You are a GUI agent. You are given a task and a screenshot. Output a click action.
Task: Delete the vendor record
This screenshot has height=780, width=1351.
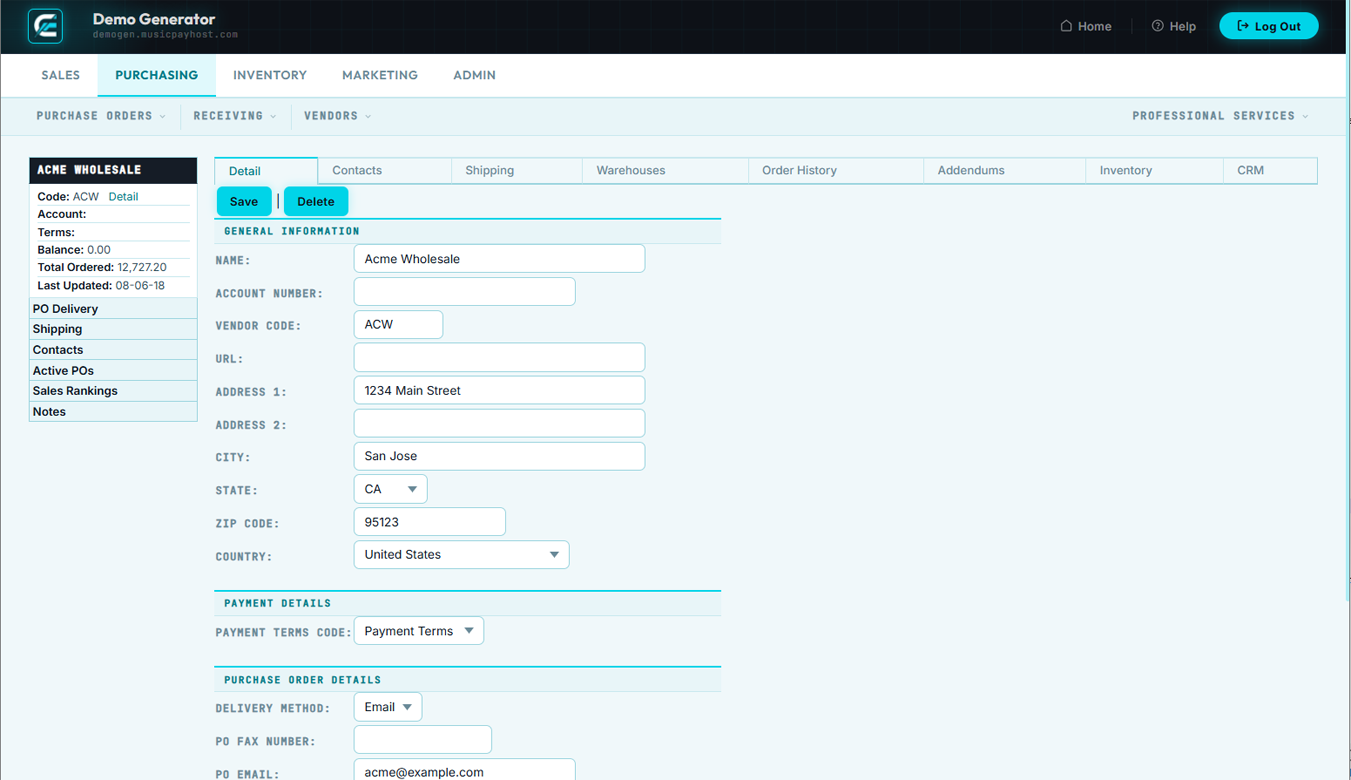pos(316,201)
